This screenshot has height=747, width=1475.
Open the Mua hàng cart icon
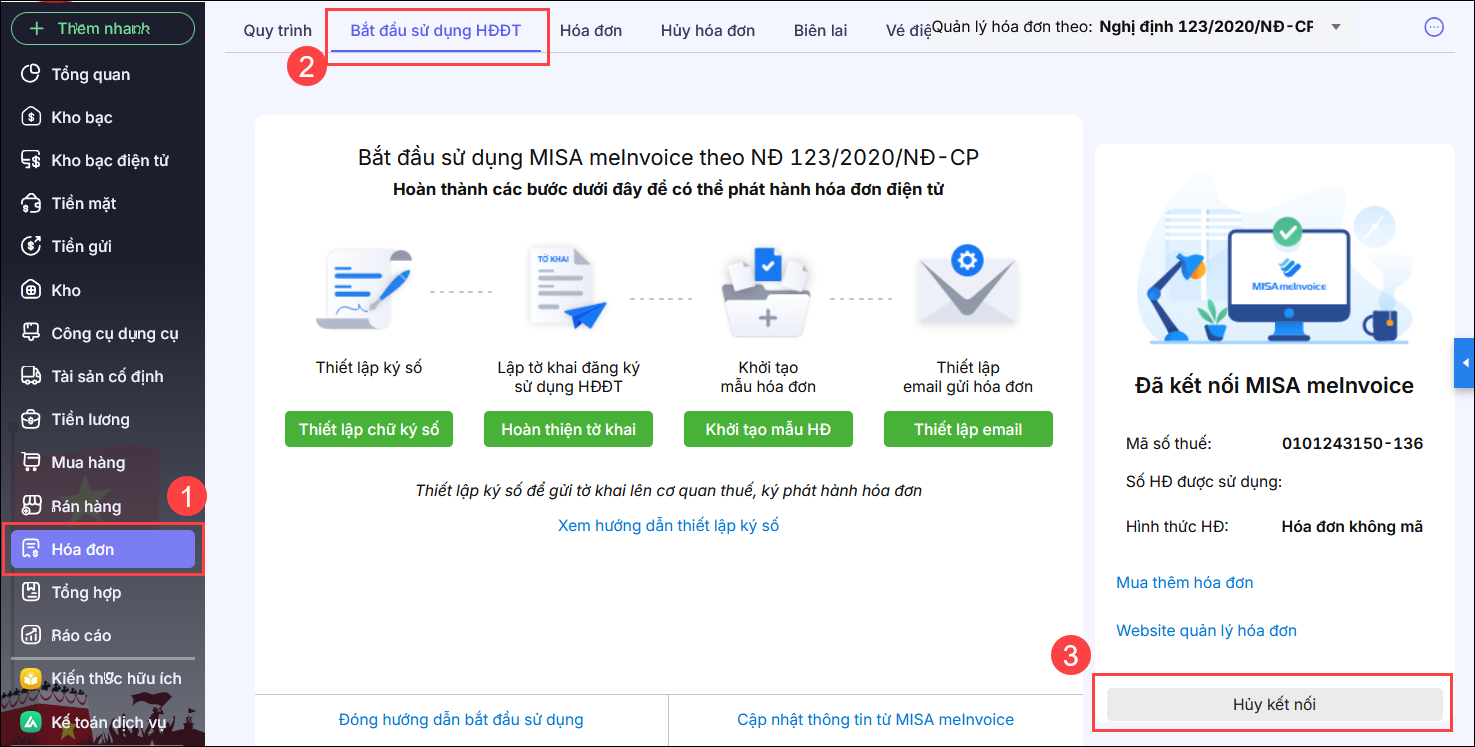(x=32, y=462)
